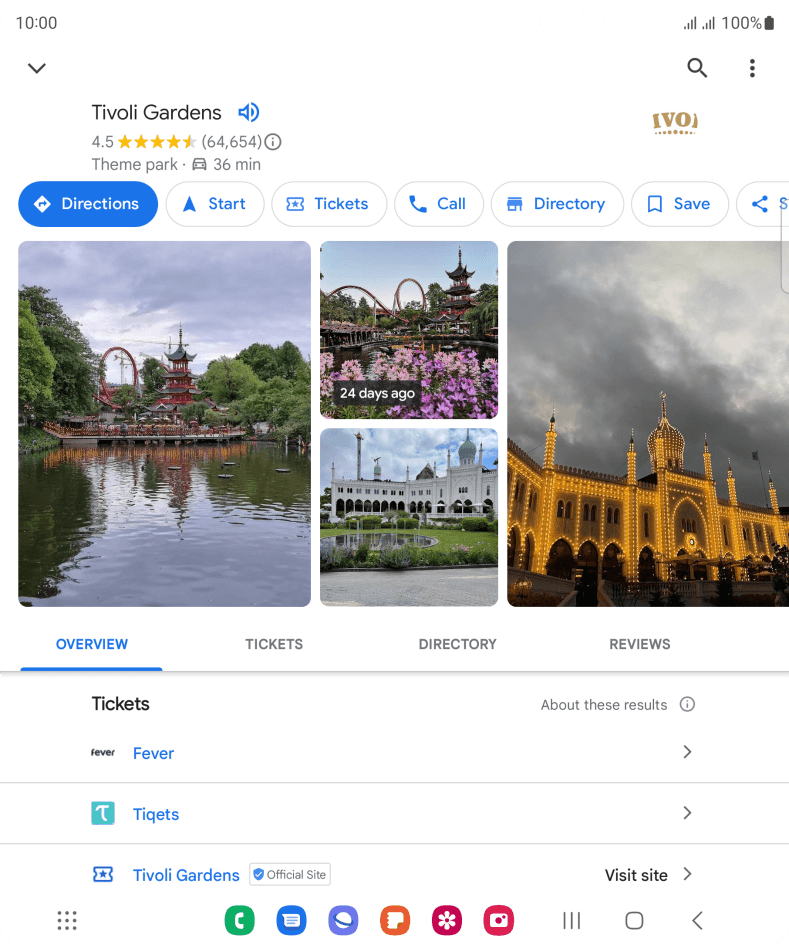Tap the Back navigation button
789x948 pixels.
tap(697, 921)
